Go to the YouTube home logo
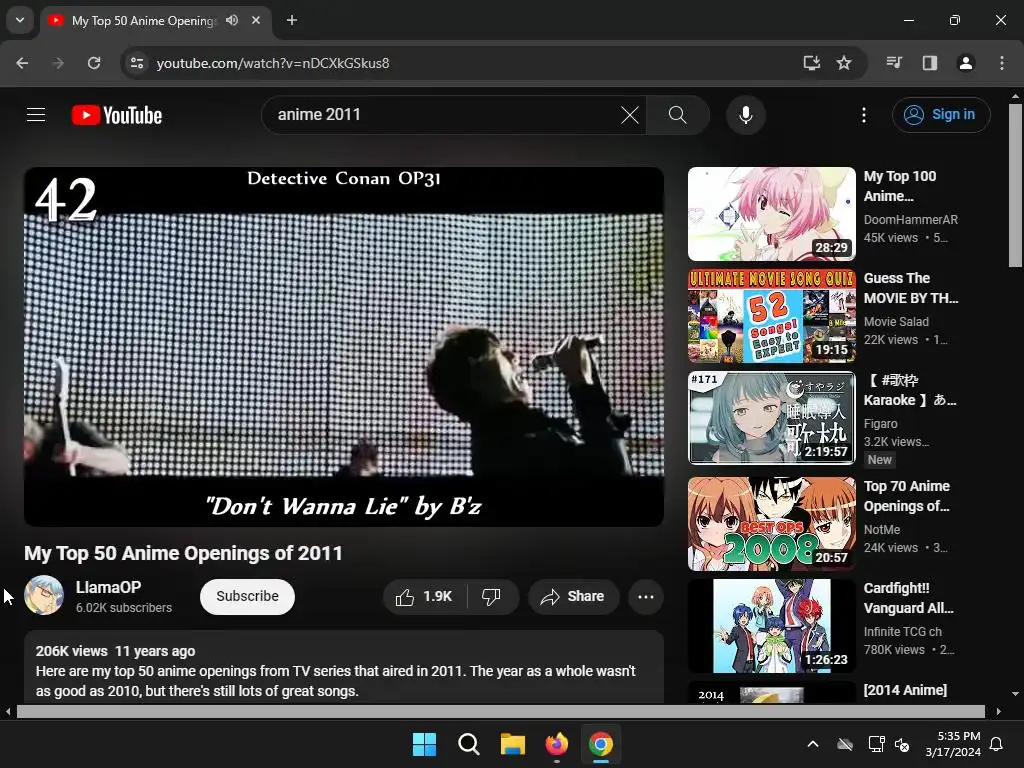1024x768 pixels. pyautogui.click(x=117, y=115)
